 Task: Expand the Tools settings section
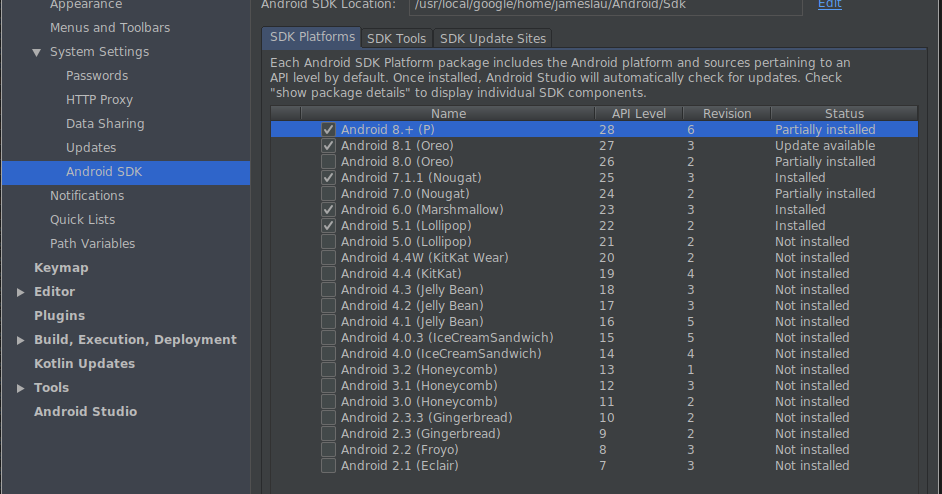pyautogui.click(x=21, y=388)
